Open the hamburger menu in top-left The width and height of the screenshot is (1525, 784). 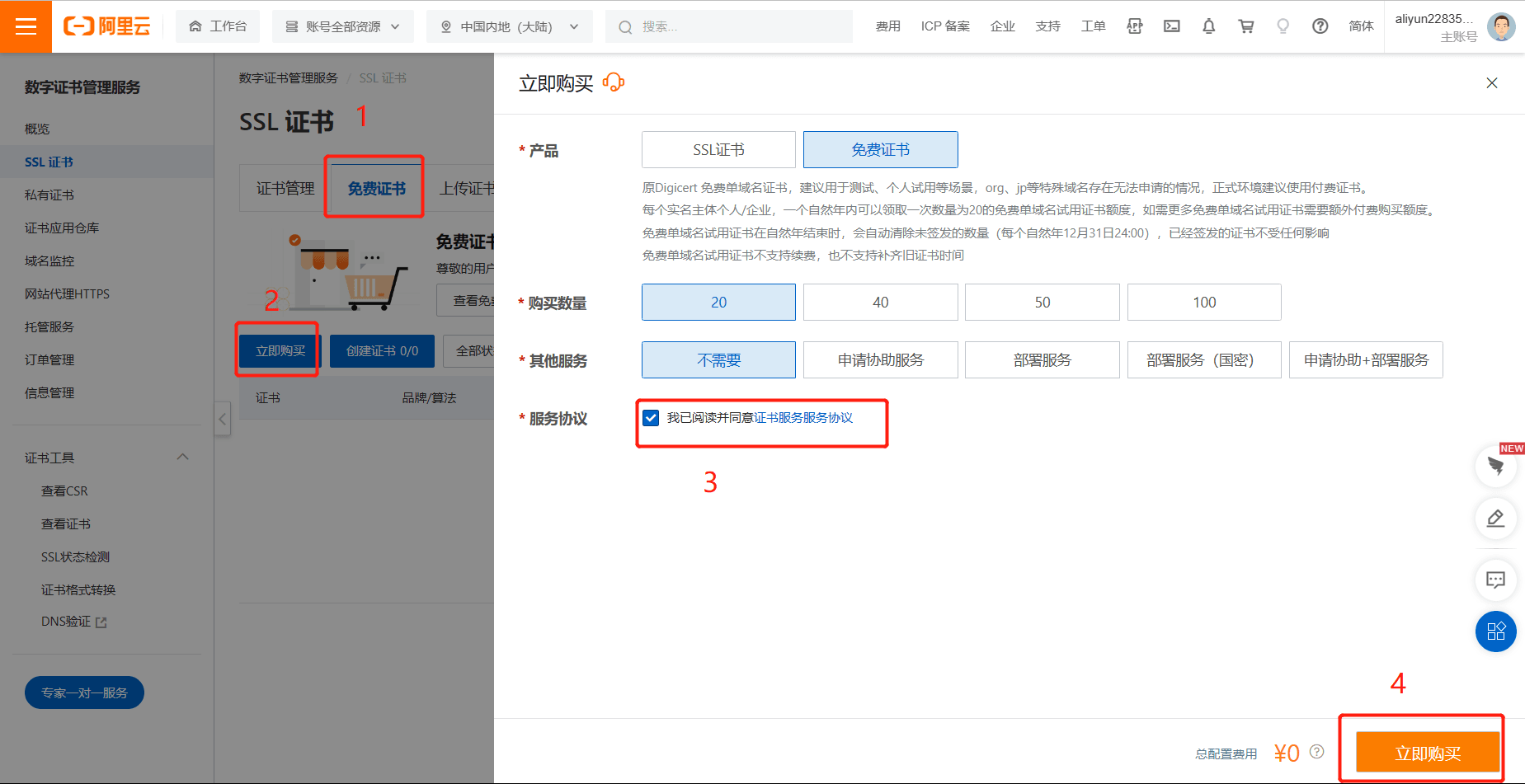pos(26,26)
